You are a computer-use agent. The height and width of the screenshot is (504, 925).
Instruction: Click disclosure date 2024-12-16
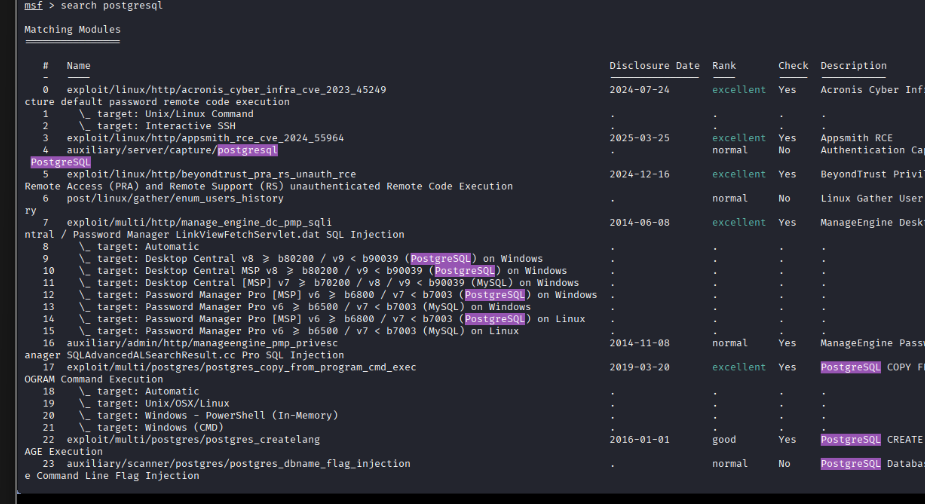coord(639,174)
